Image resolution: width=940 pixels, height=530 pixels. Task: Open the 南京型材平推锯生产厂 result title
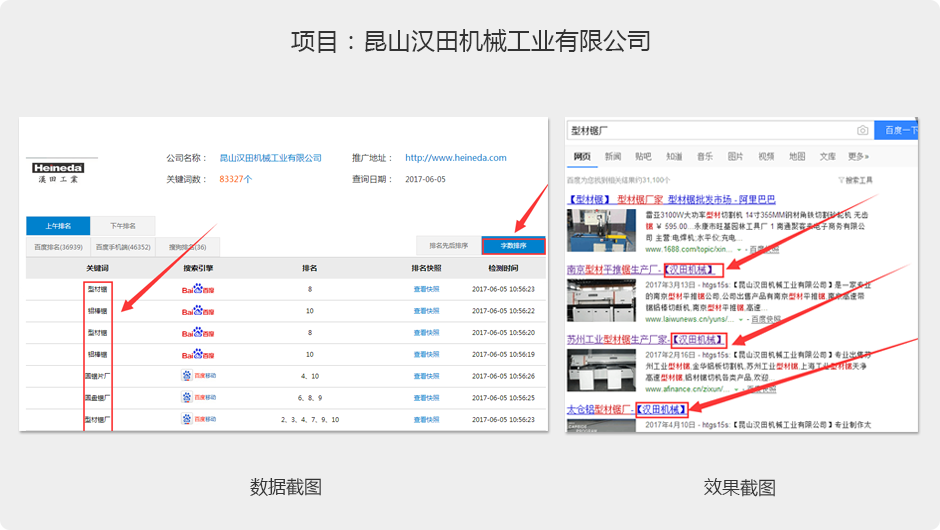tap(641, 270)
